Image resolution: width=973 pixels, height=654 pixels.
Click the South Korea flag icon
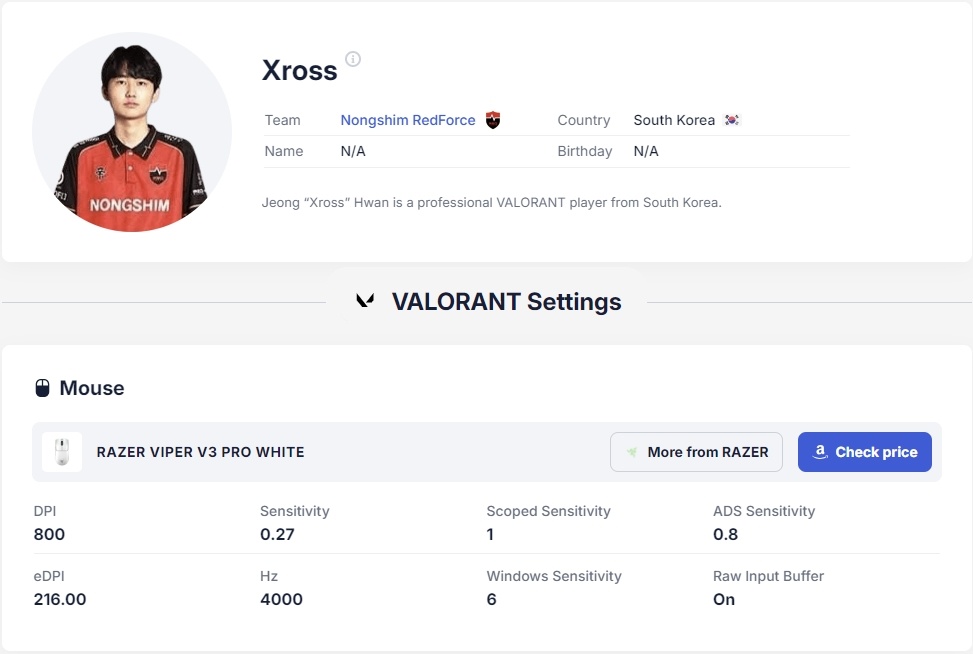(x=732, y=120)
